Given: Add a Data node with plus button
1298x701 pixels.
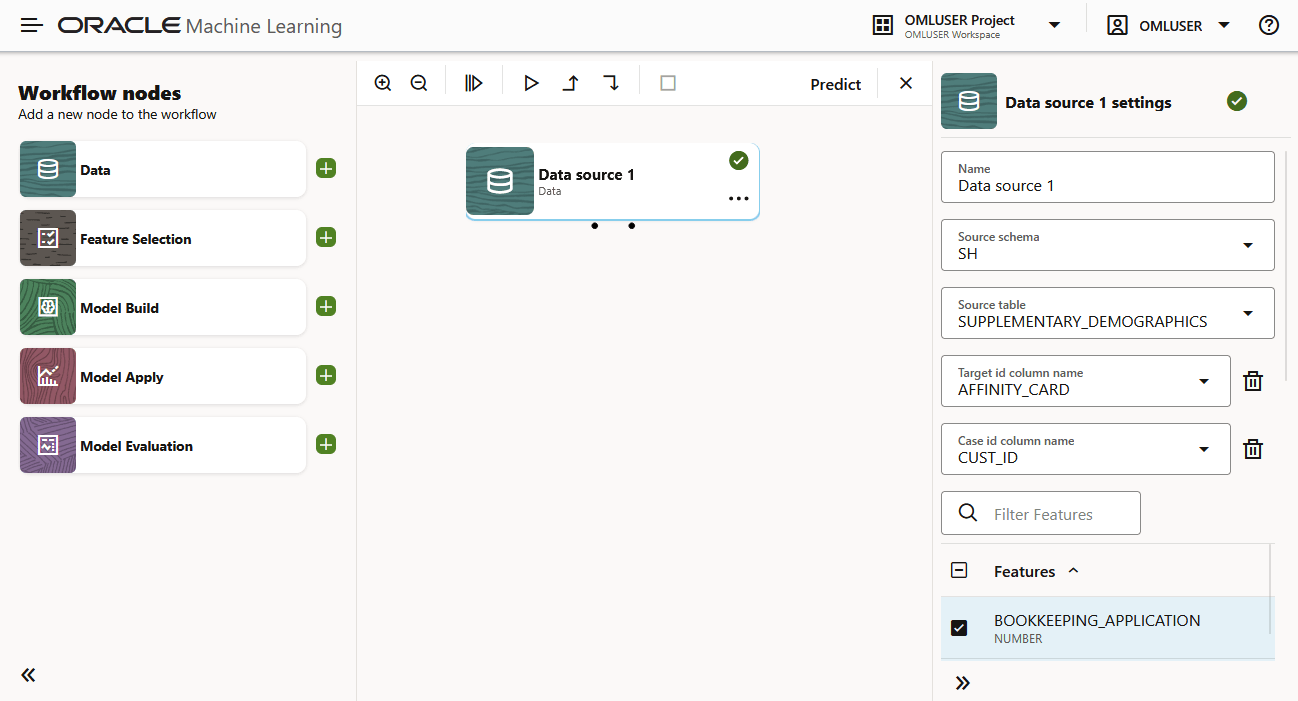Looking at the screenshot, I should [x=326, y=168].
